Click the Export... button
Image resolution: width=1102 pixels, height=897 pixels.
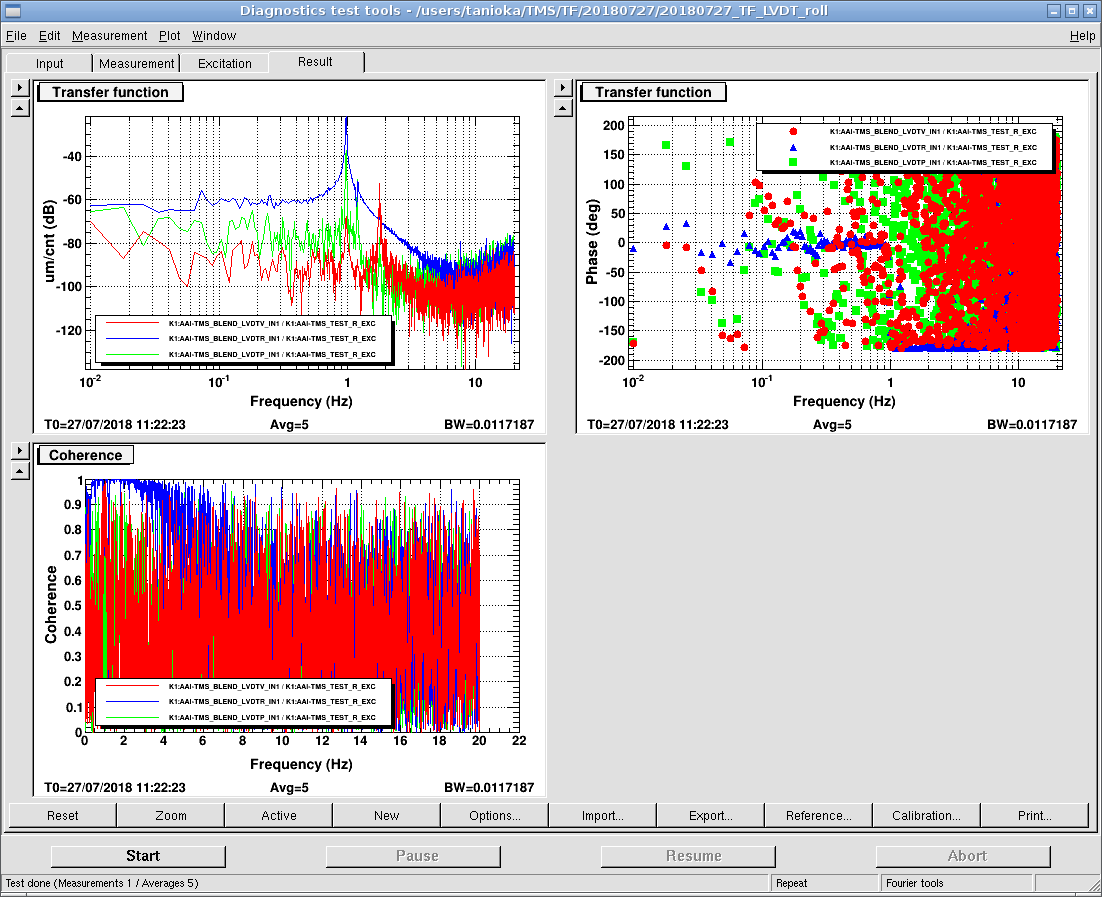coord(710,815)
